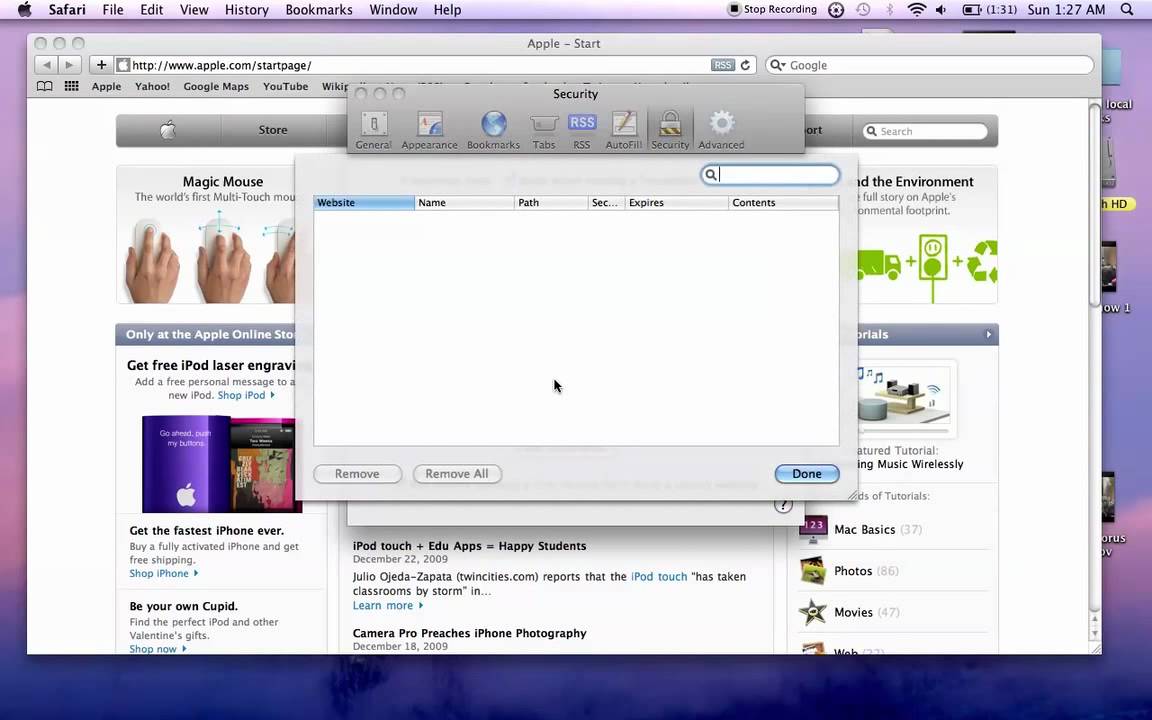Viewport: 1152px width, 720px height.
Task: Click the volume icon in menu bar
Action: pos(941,10)
